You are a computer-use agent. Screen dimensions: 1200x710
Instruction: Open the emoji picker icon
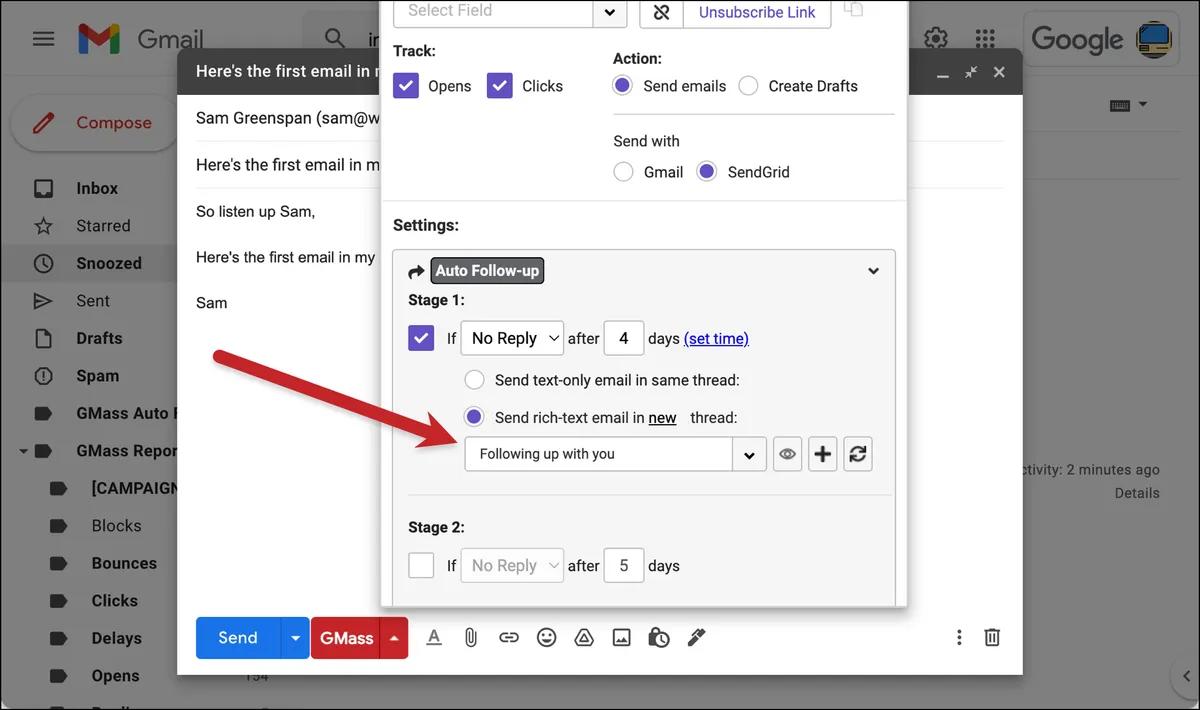pyautogui.click(x=546, y=637)
